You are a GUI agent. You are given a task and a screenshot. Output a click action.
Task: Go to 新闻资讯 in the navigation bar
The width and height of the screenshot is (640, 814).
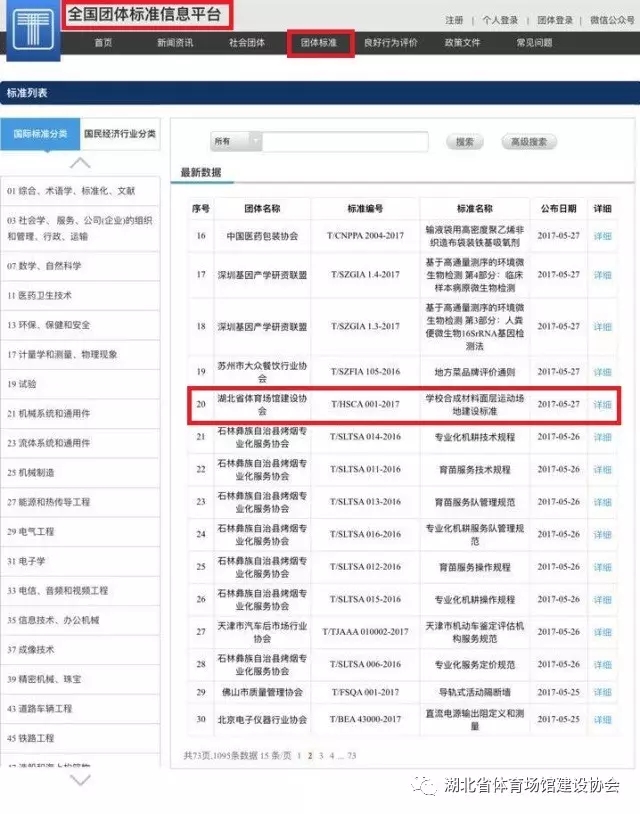[x=175, y=43]
